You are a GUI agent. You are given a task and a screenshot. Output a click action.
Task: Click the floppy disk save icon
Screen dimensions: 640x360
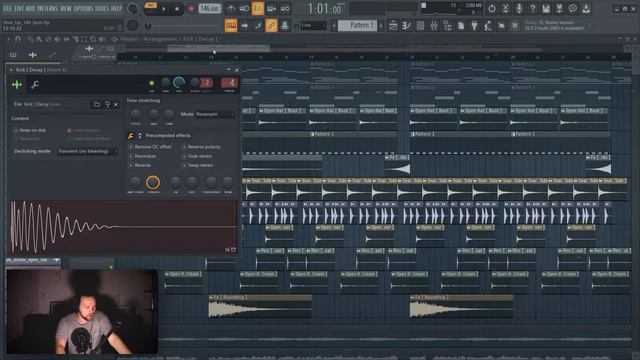click(546, 9)
